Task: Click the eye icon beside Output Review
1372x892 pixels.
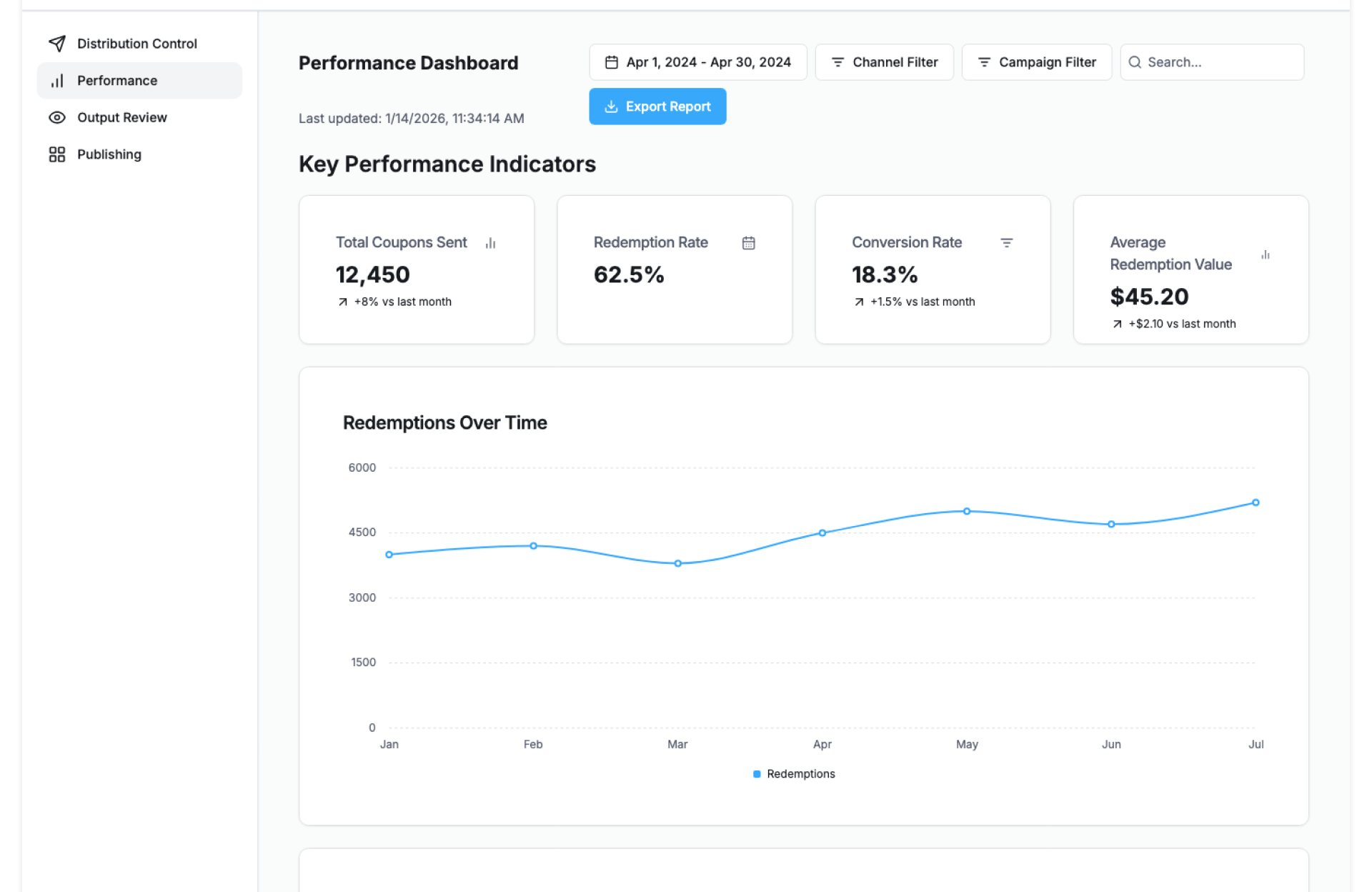Action: (x=57, y=117)
